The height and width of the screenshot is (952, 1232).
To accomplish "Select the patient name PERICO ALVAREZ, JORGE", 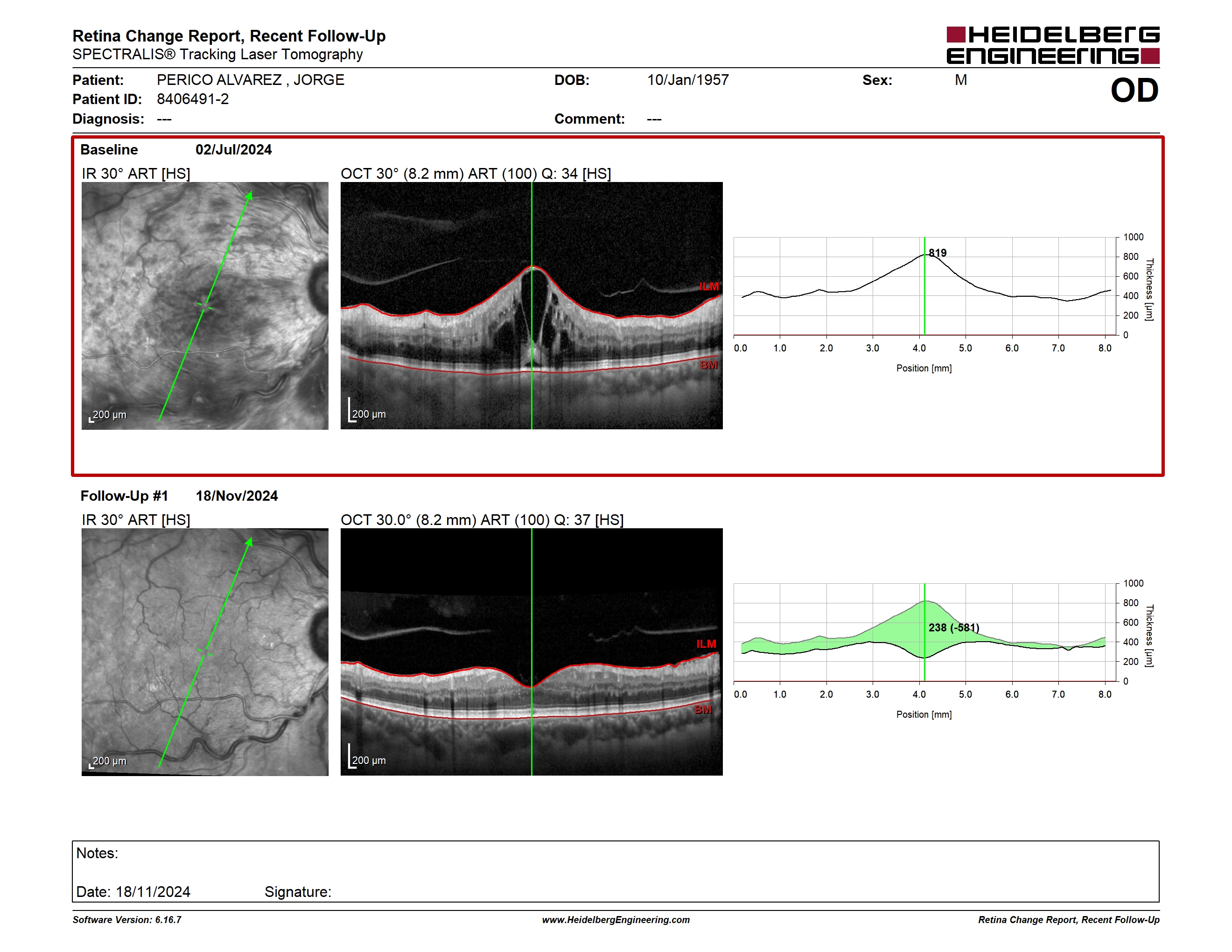I will pyautogui.click(x=251, y=80).
